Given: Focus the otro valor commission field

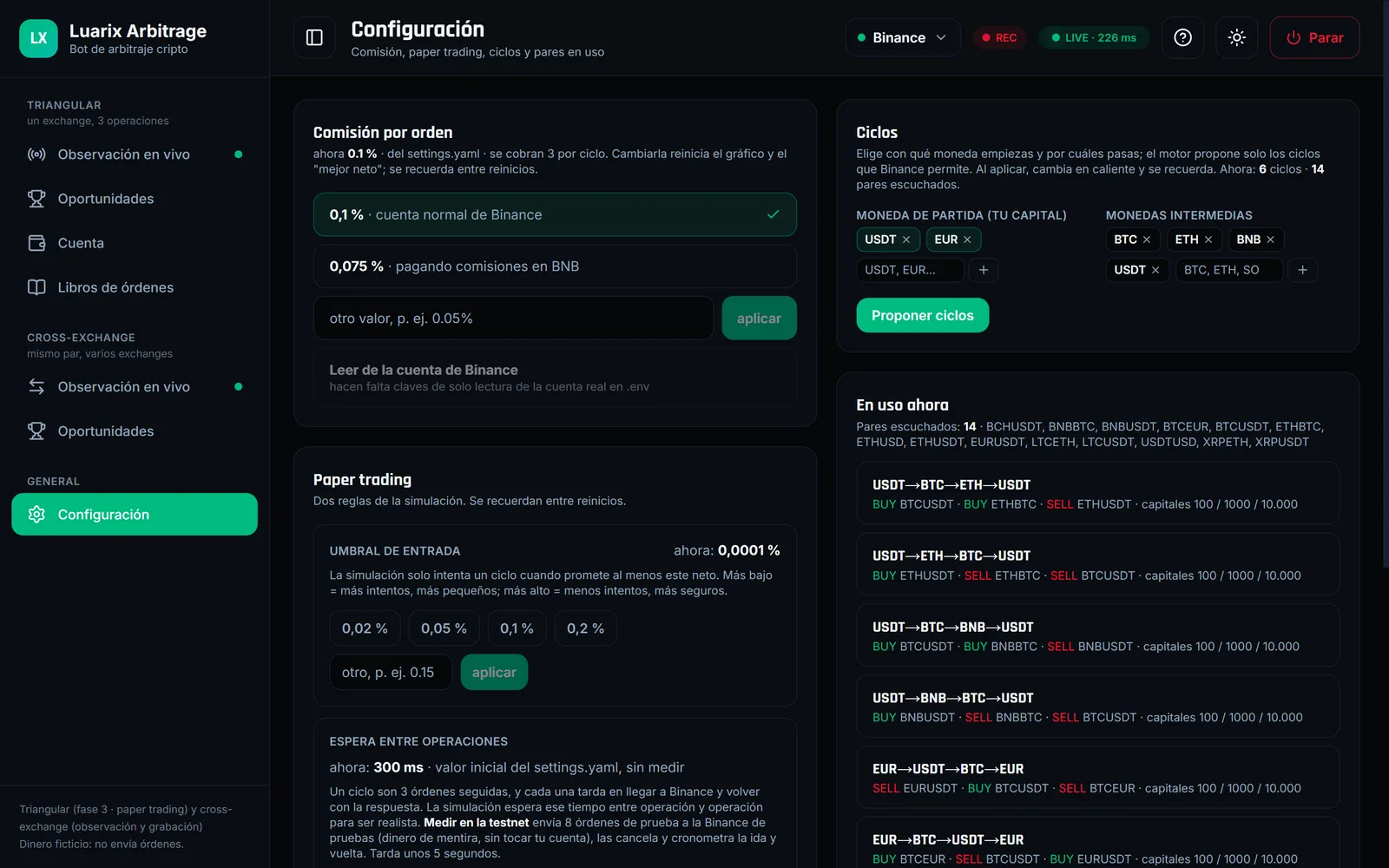Looking at the screenshot, I should [513, 319].
